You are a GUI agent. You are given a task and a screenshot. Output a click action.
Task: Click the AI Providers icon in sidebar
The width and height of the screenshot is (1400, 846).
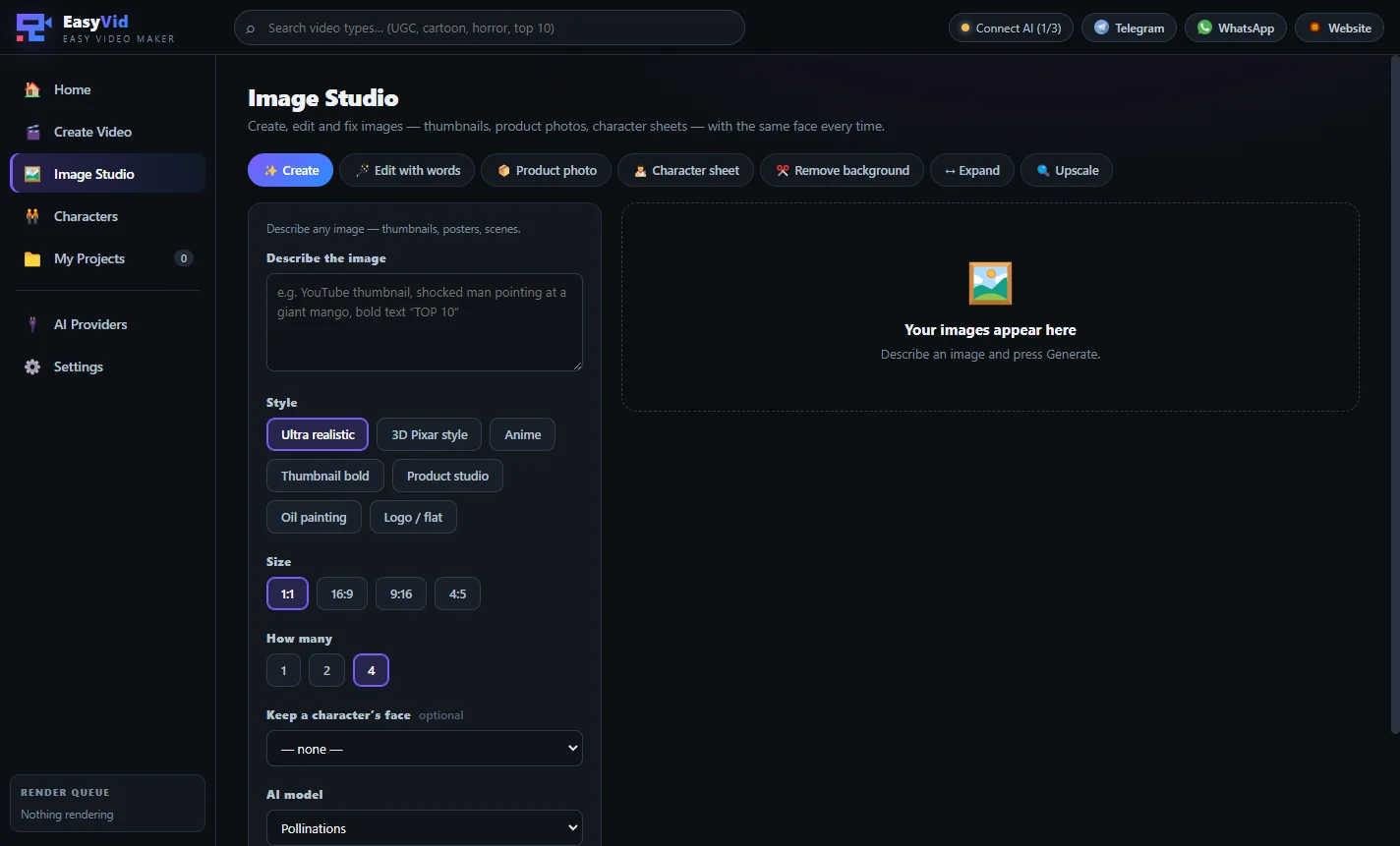tap(32, 324)
